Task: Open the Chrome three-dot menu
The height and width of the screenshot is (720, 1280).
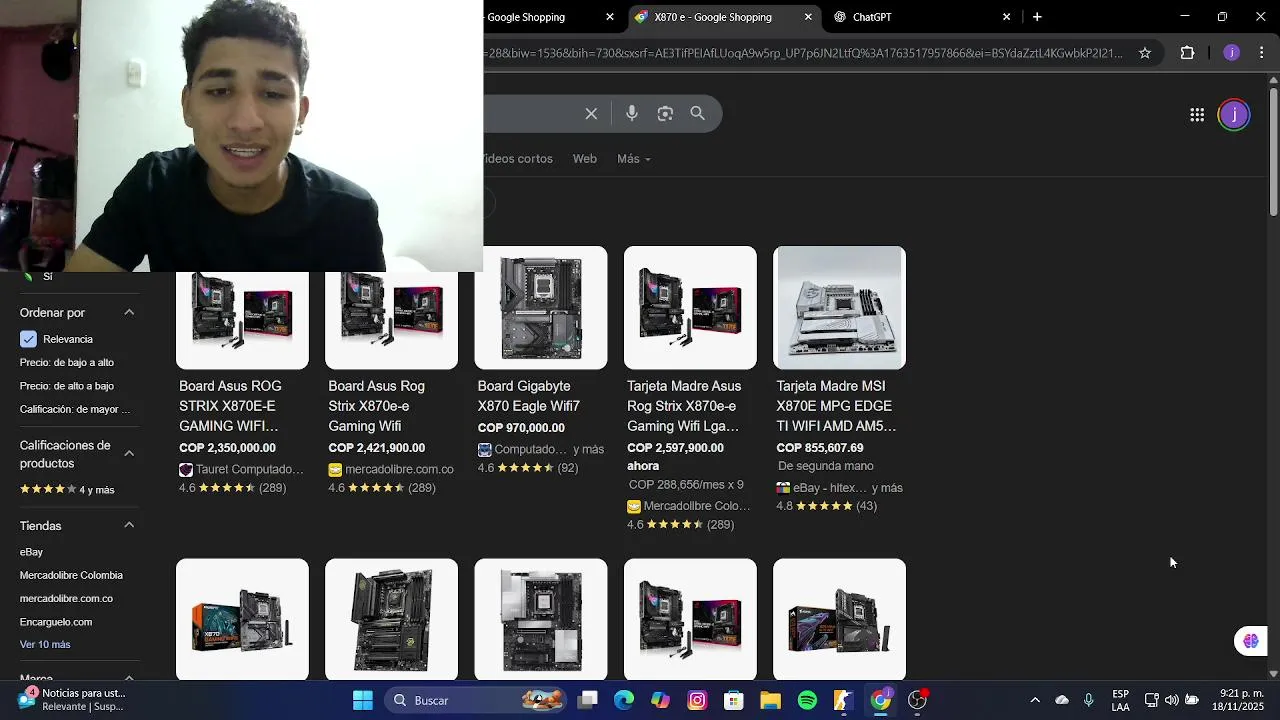Action: (x=1262, y=53)
